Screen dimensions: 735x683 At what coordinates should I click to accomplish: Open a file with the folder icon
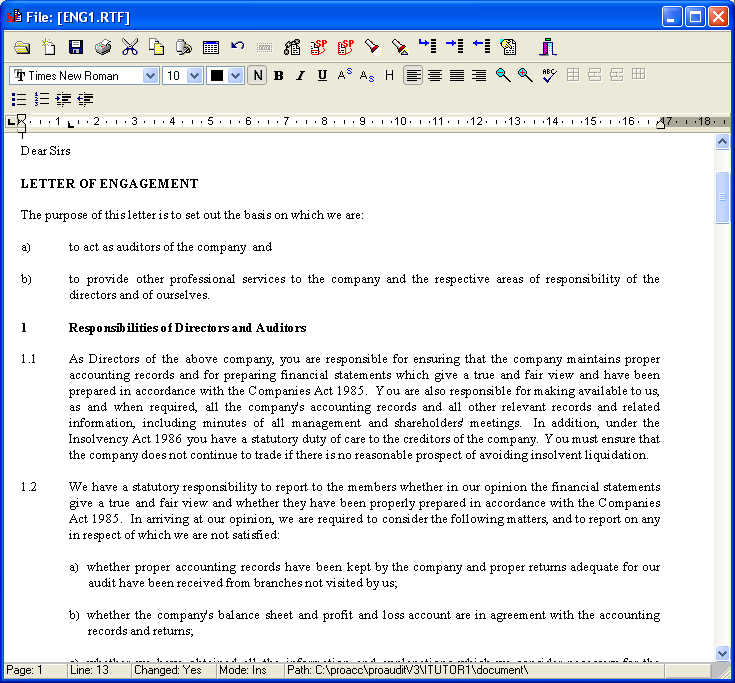22,47
